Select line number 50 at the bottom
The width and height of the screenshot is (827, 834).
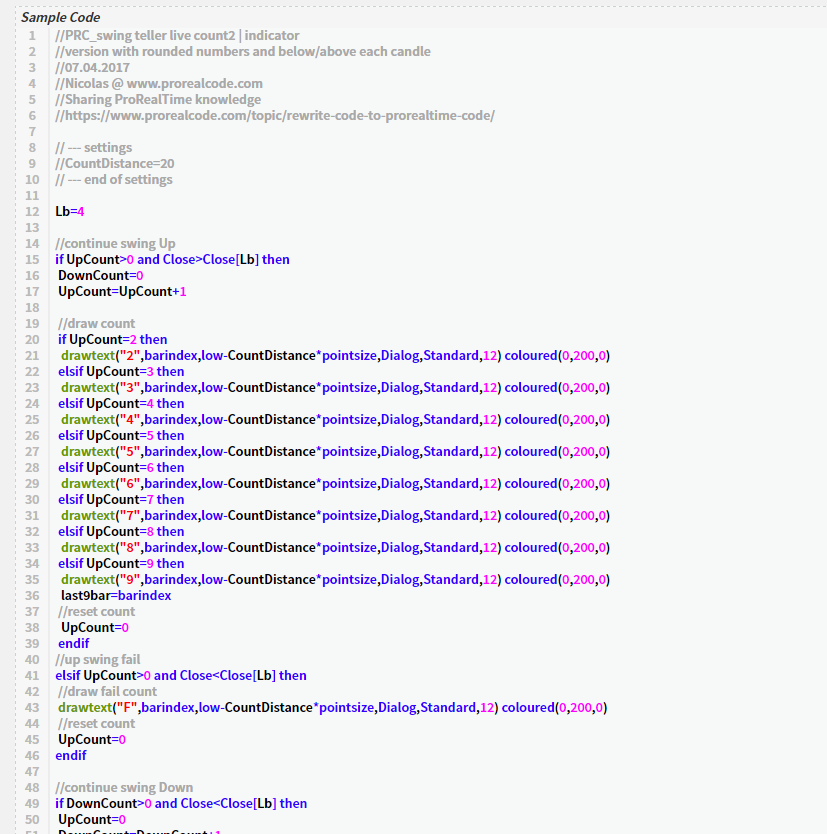pyautogui.click(x=31, y=819)
